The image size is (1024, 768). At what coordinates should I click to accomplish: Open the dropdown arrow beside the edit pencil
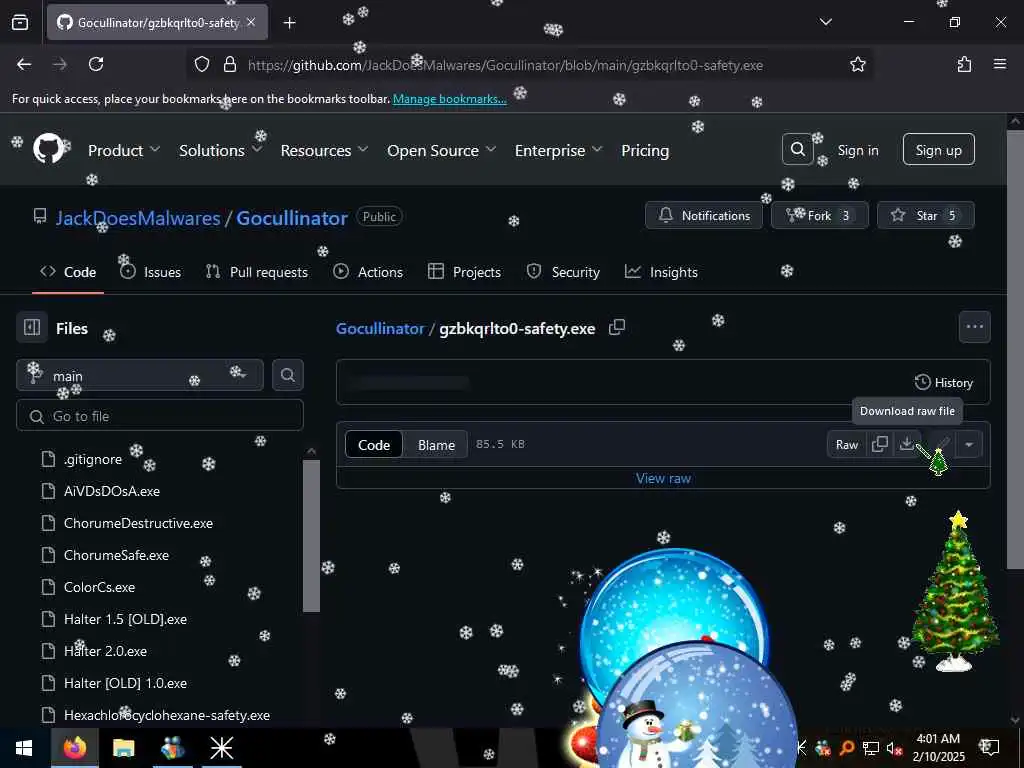969,444
